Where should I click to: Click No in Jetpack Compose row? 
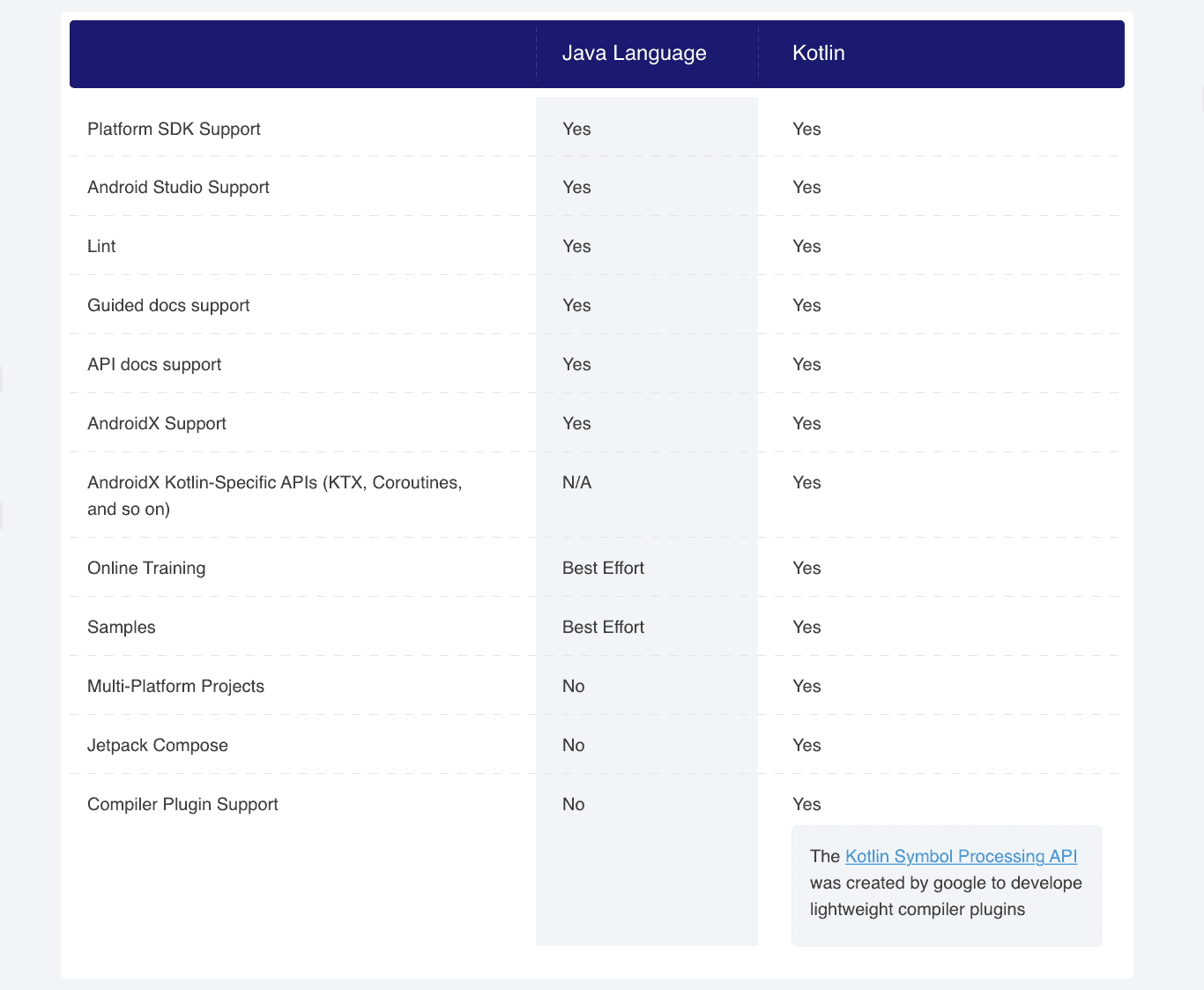574,745
